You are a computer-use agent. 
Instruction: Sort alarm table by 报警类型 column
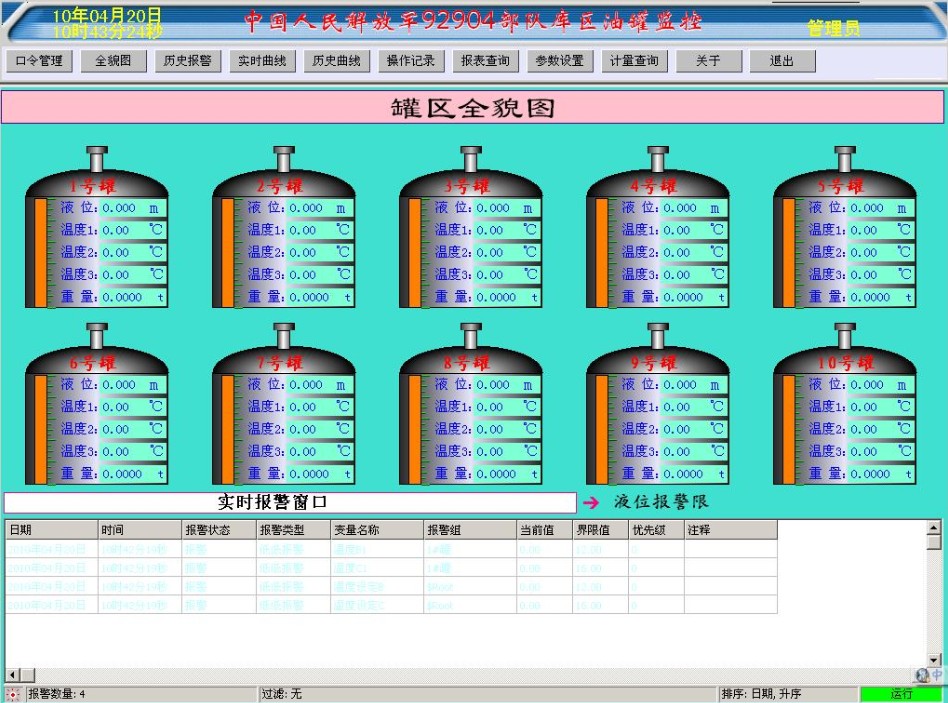tap(292, 530)
